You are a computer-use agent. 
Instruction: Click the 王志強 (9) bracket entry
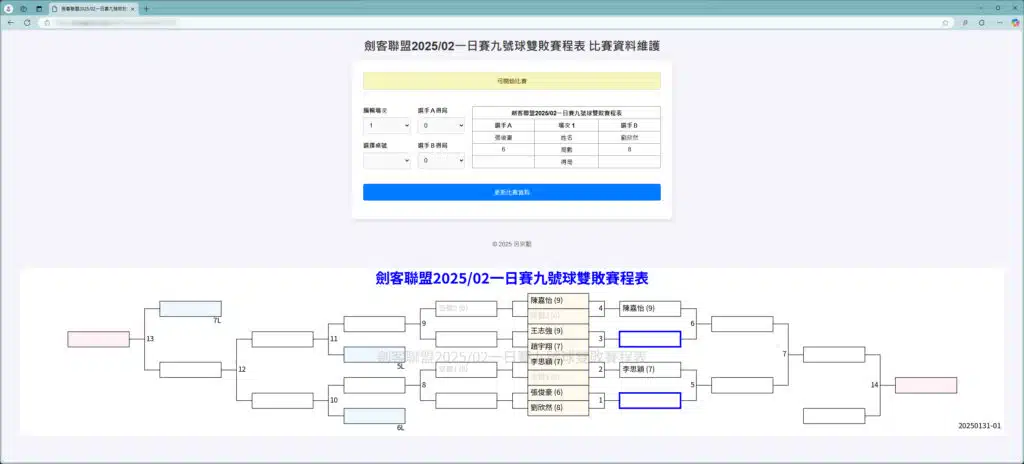[558, 331]
